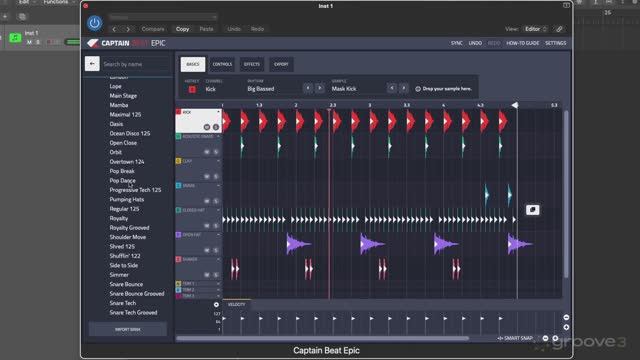Click Compare in plugin header
This screenshot has width=640, height=360.
click(153, 29)
